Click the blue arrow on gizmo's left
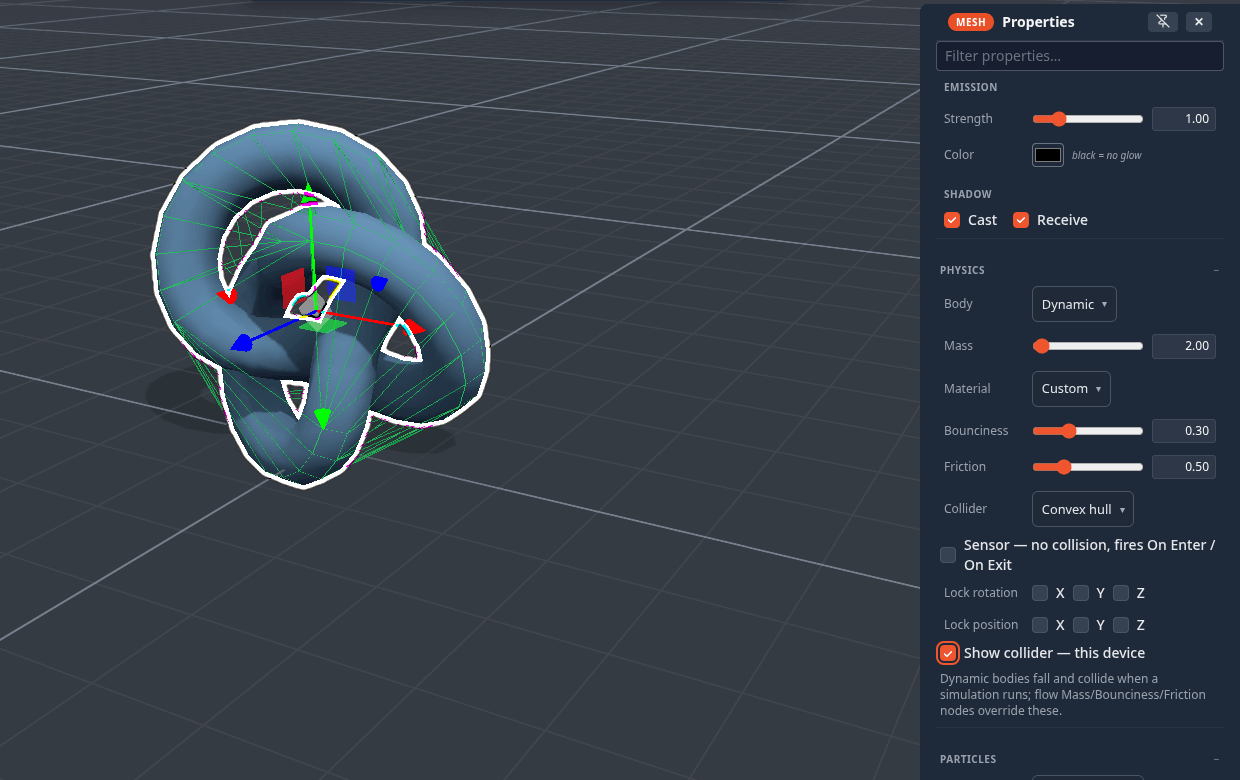This screenshot has width=1240, height=780. pyautogui.click(x=241, y=343)
